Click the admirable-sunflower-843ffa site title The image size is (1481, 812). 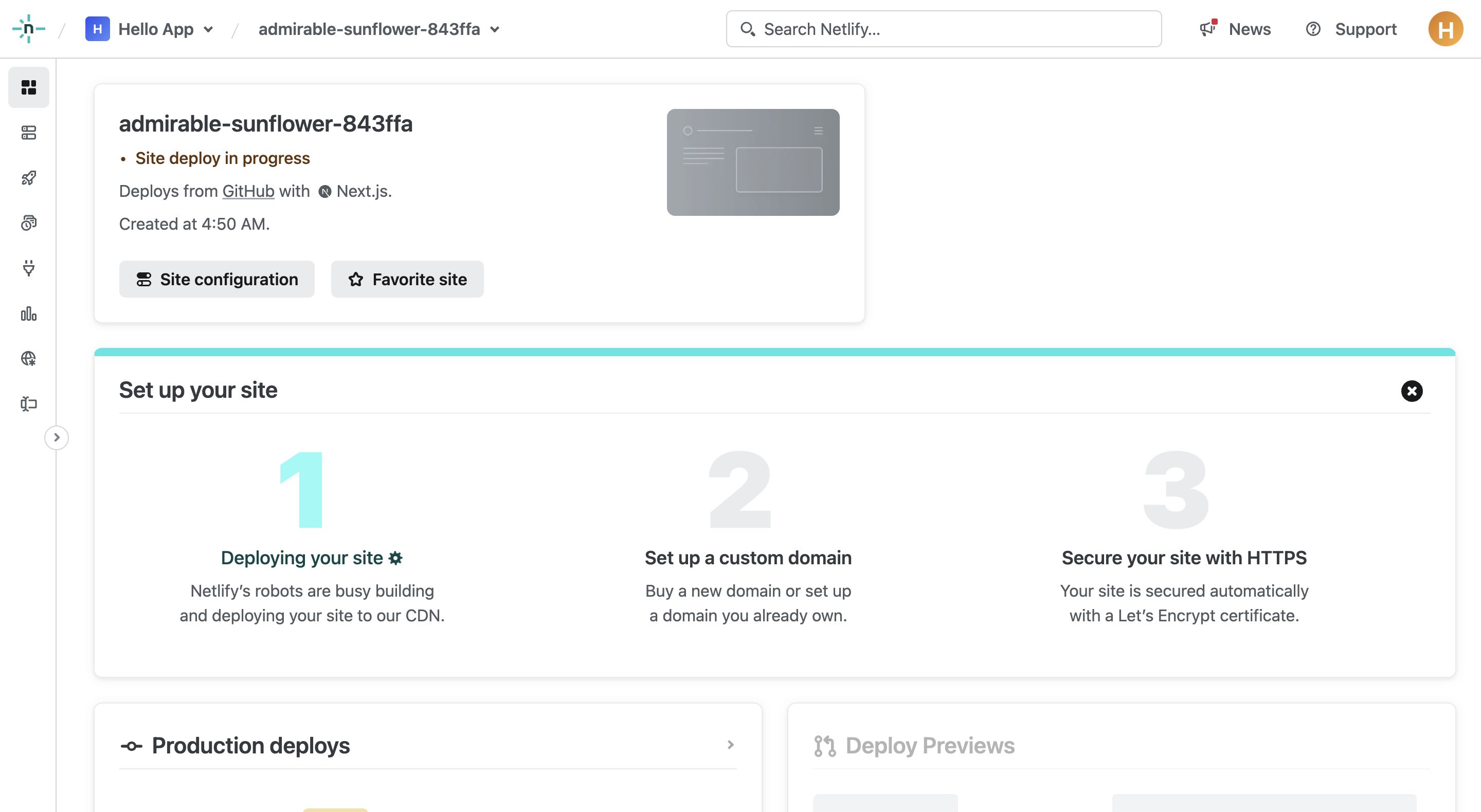[x=266, y=124]
